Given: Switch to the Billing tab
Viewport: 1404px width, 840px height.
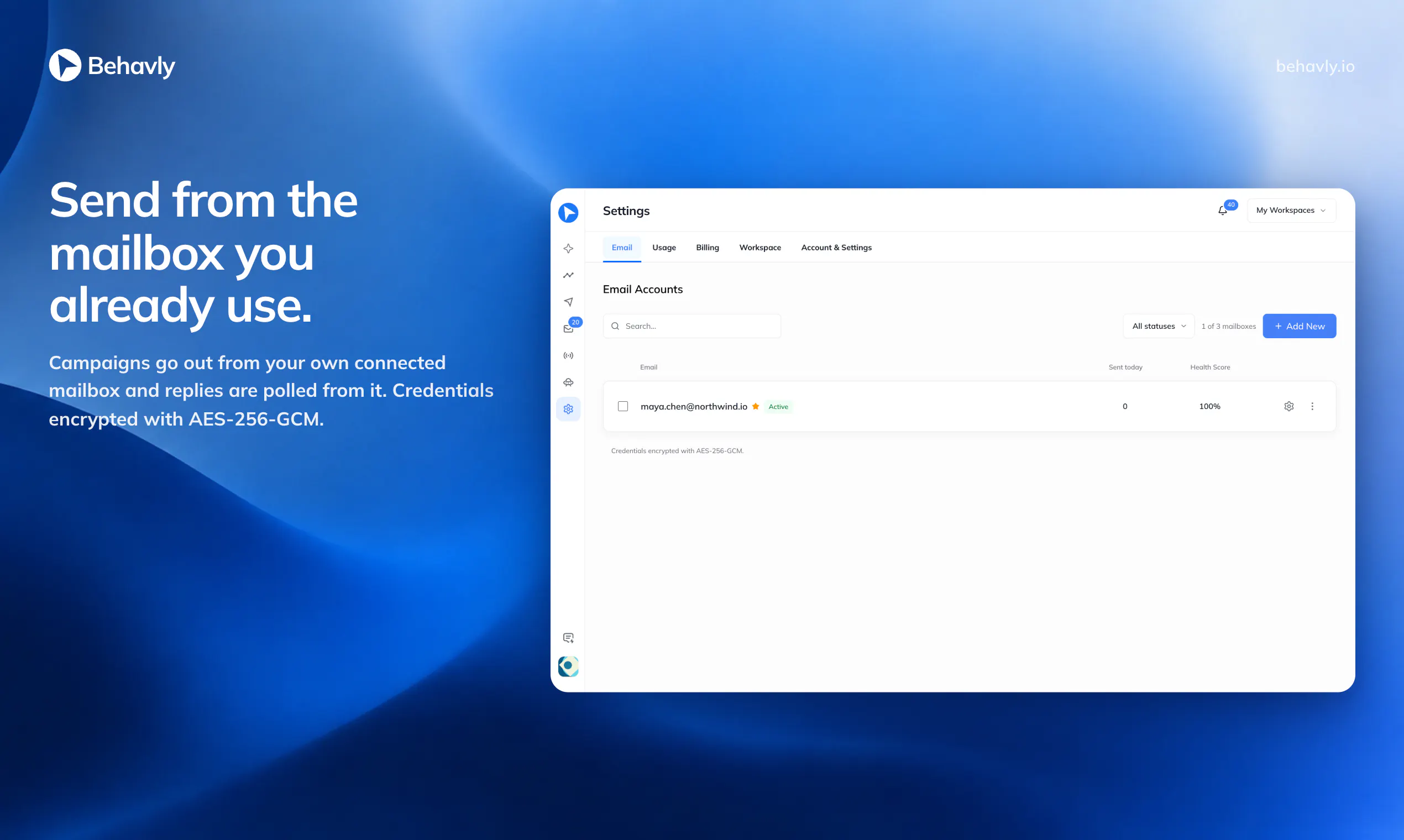Looking at the screenshot, I should 707,248.
